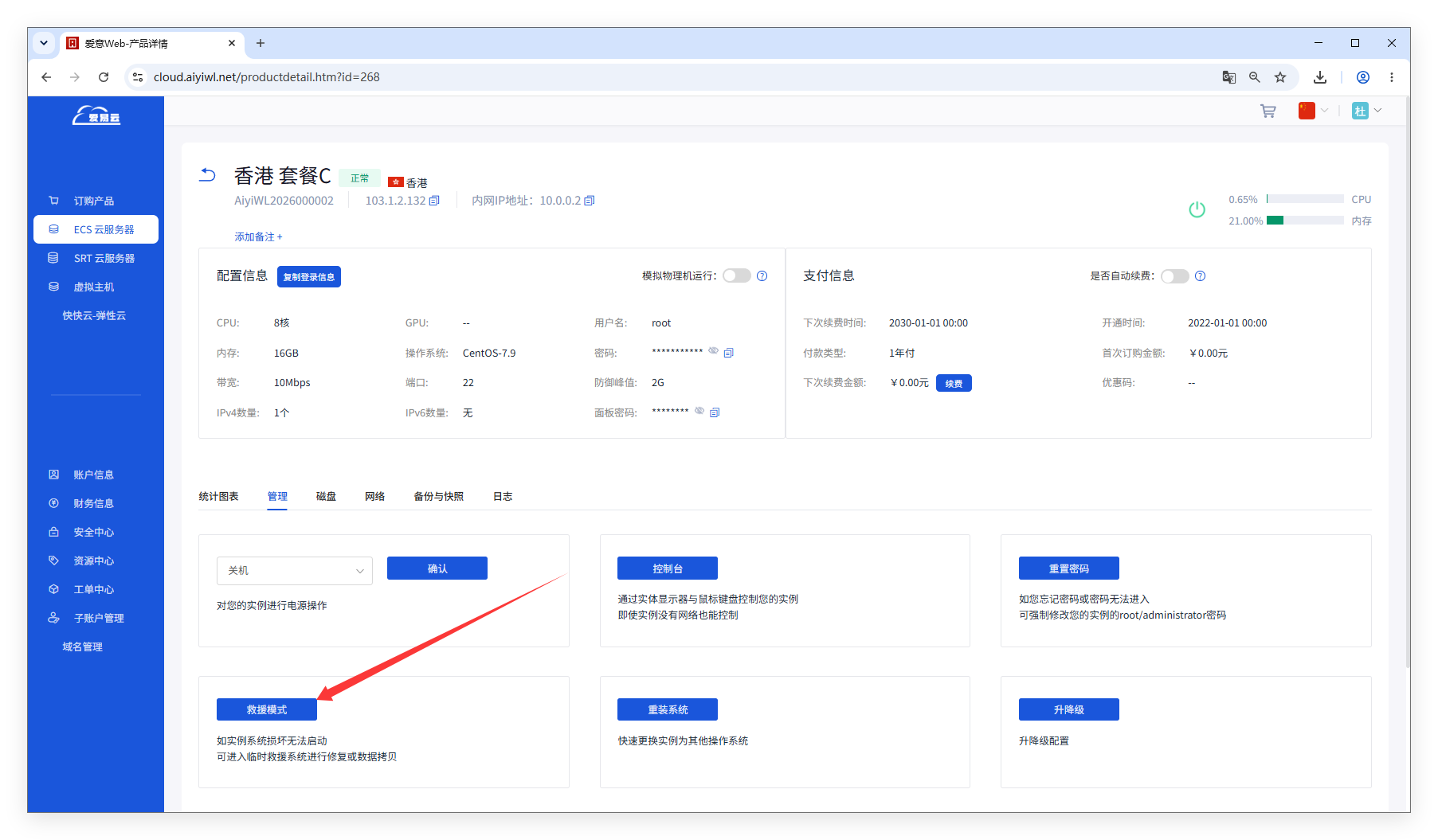Bookmark this page with the star icon
The image size is (1438, 840).
coord(1280,77)
